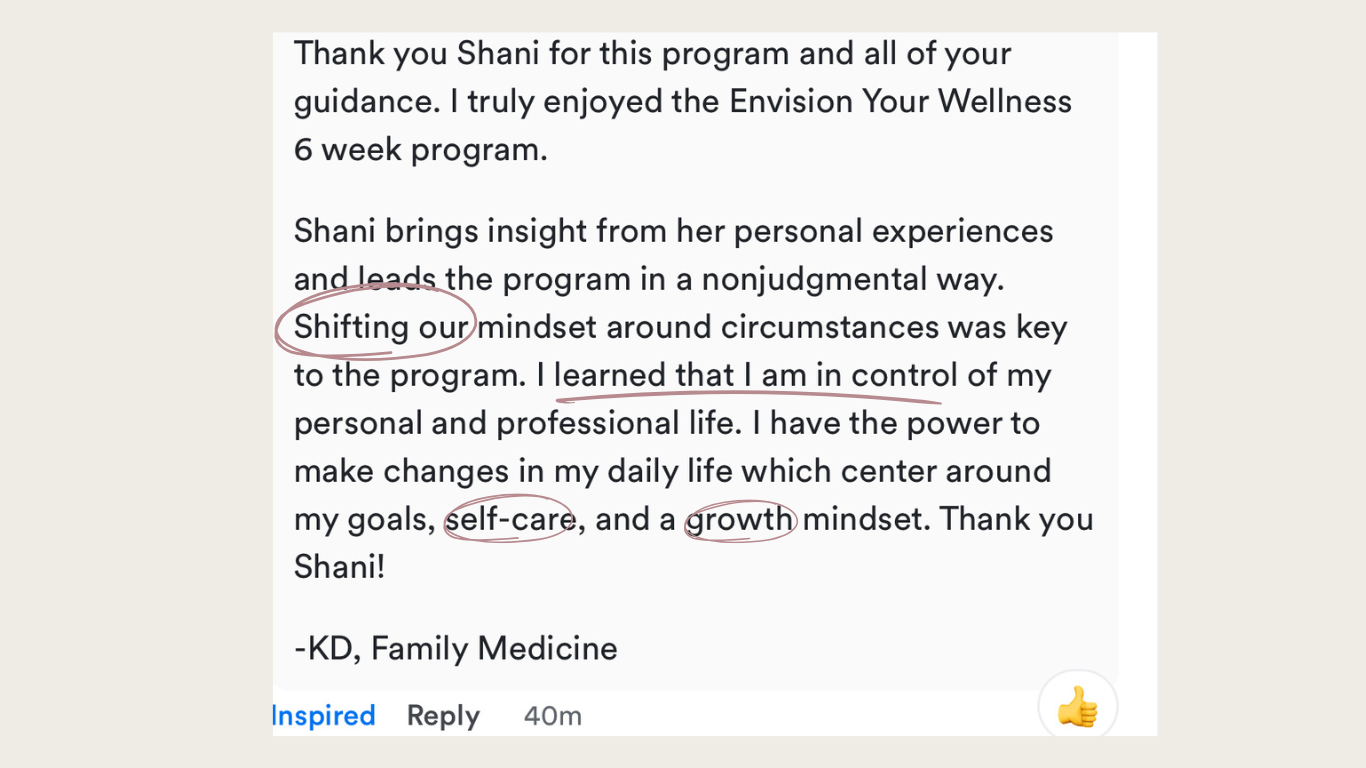
Task: Click the phrase "Shani brings insight"
Action: [440, 232]
